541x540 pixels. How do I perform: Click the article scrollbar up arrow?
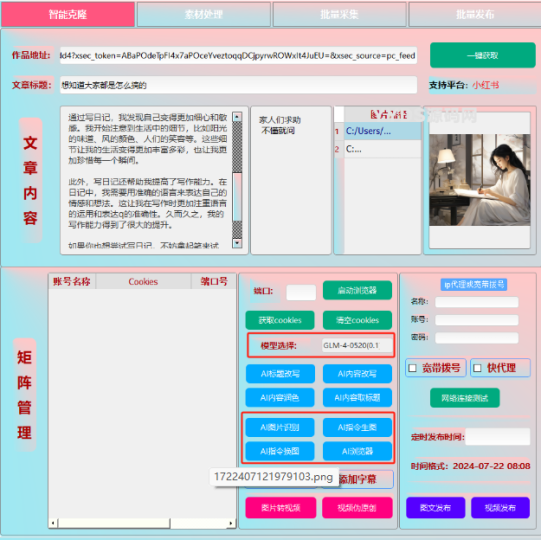(237, 117)
